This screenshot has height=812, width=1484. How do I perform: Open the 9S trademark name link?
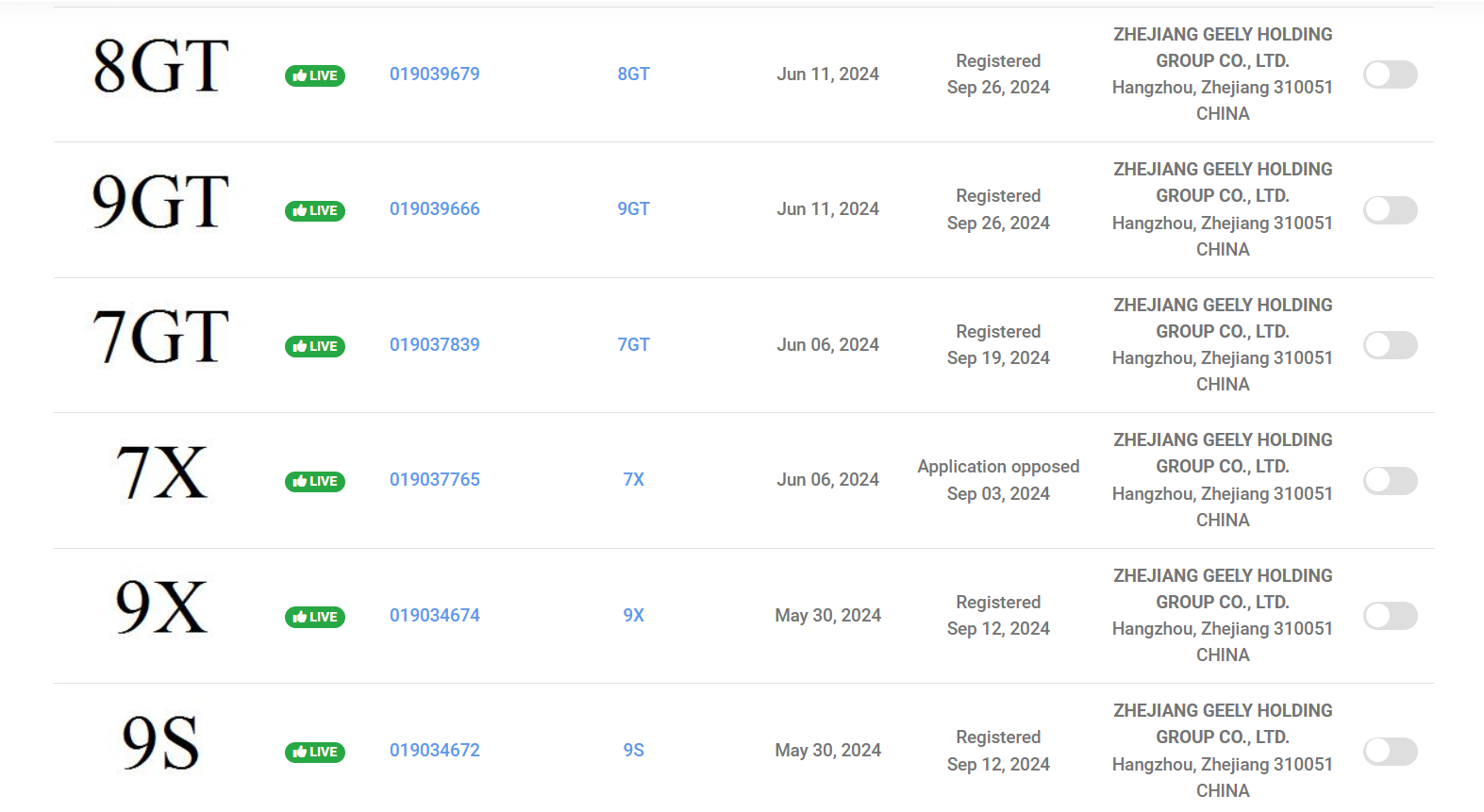(634, 750)
